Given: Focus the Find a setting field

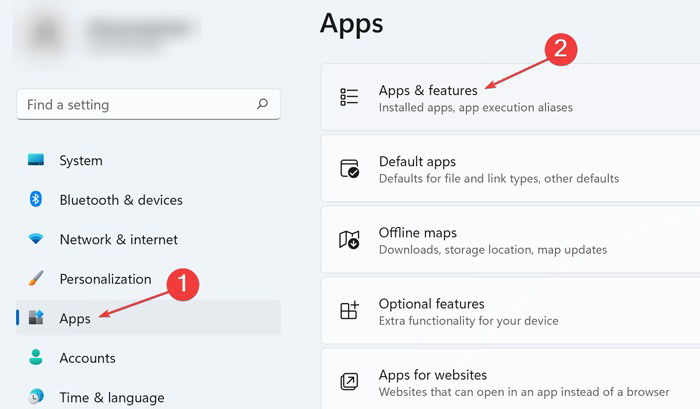Looking at the screenshot, I should (x=148, y=104).
